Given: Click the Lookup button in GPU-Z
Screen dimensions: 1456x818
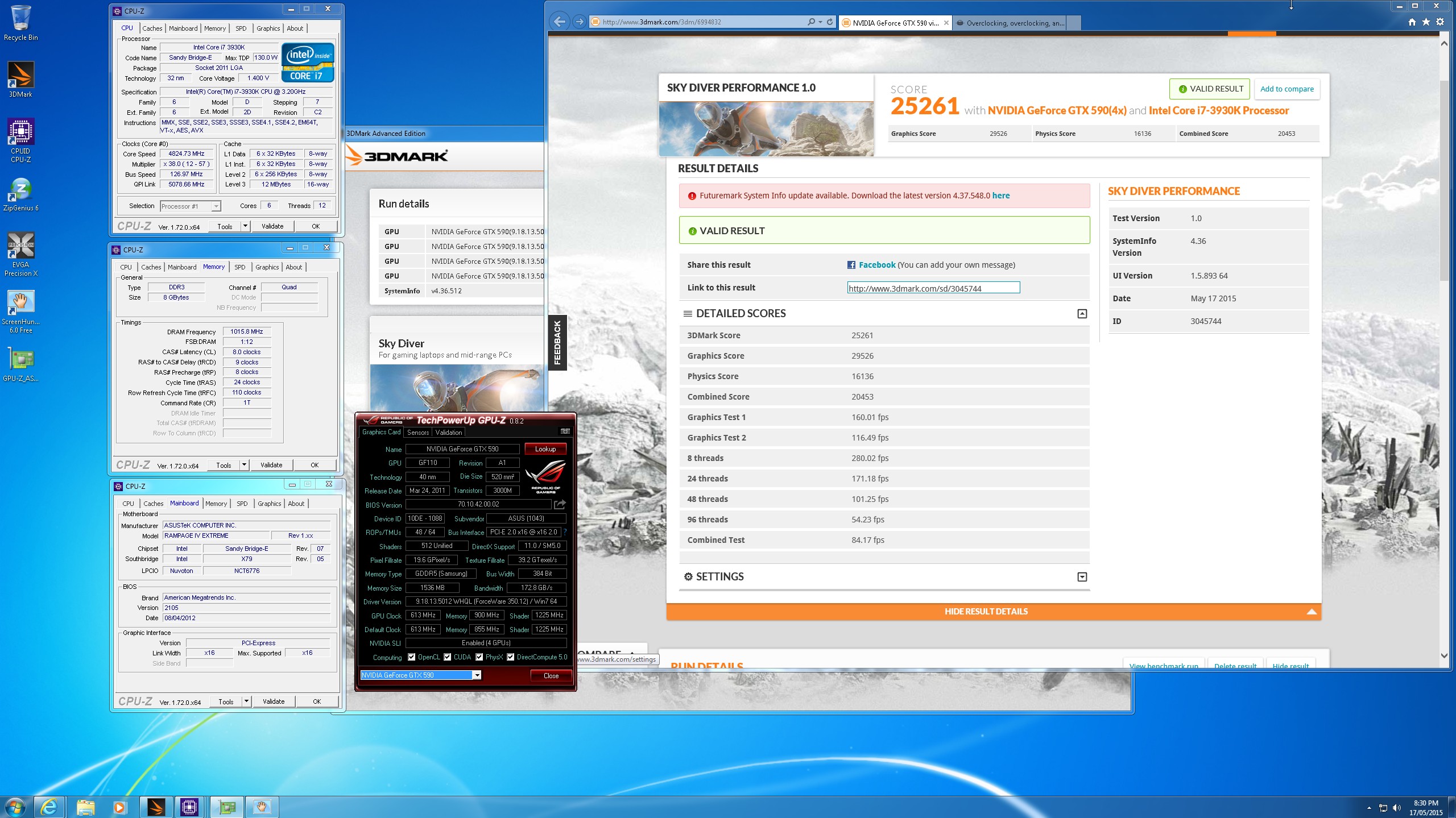Looking at the screenshot, I should click(x=545, y=449).
